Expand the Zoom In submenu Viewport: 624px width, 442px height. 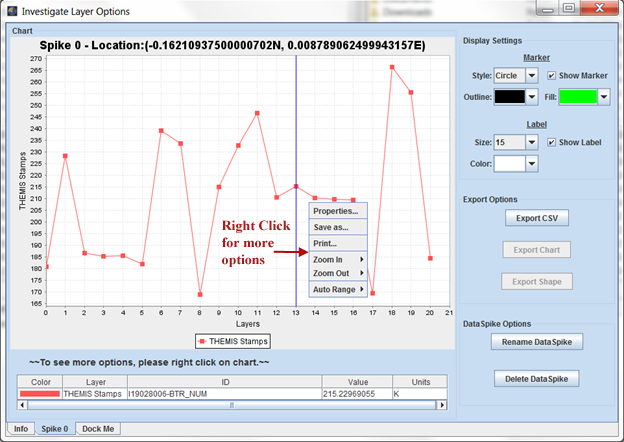[338, 260]
